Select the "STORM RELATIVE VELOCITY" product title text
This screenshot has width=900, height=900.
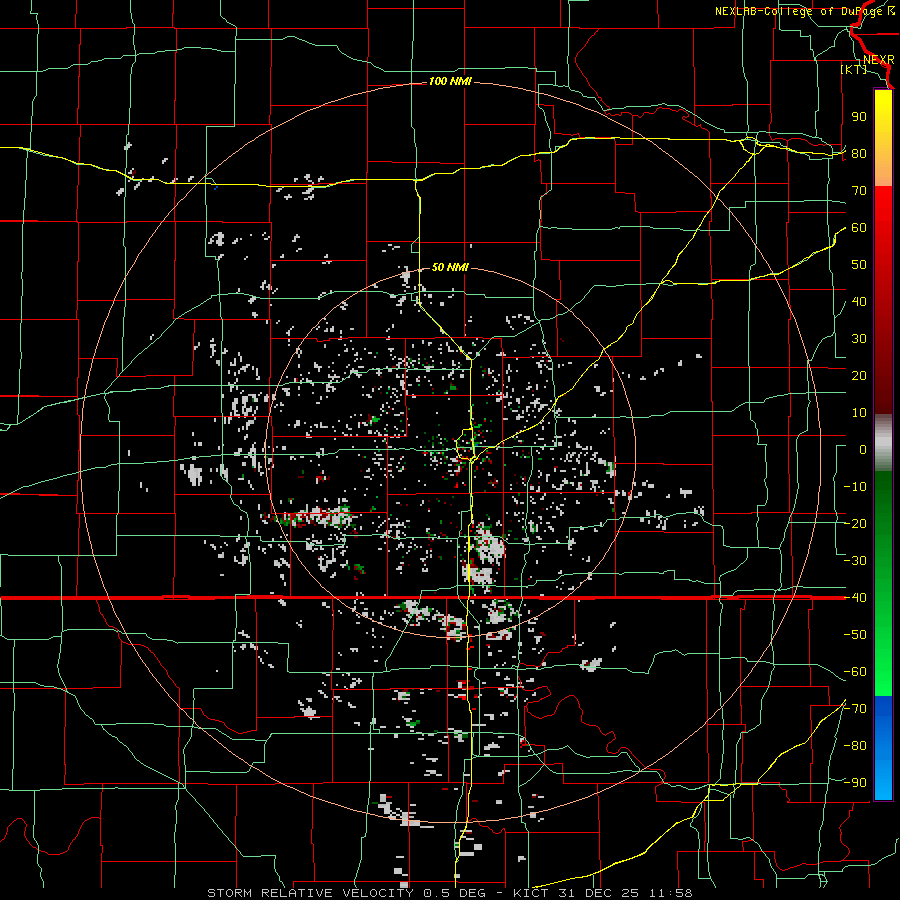[x=310, y=893]
